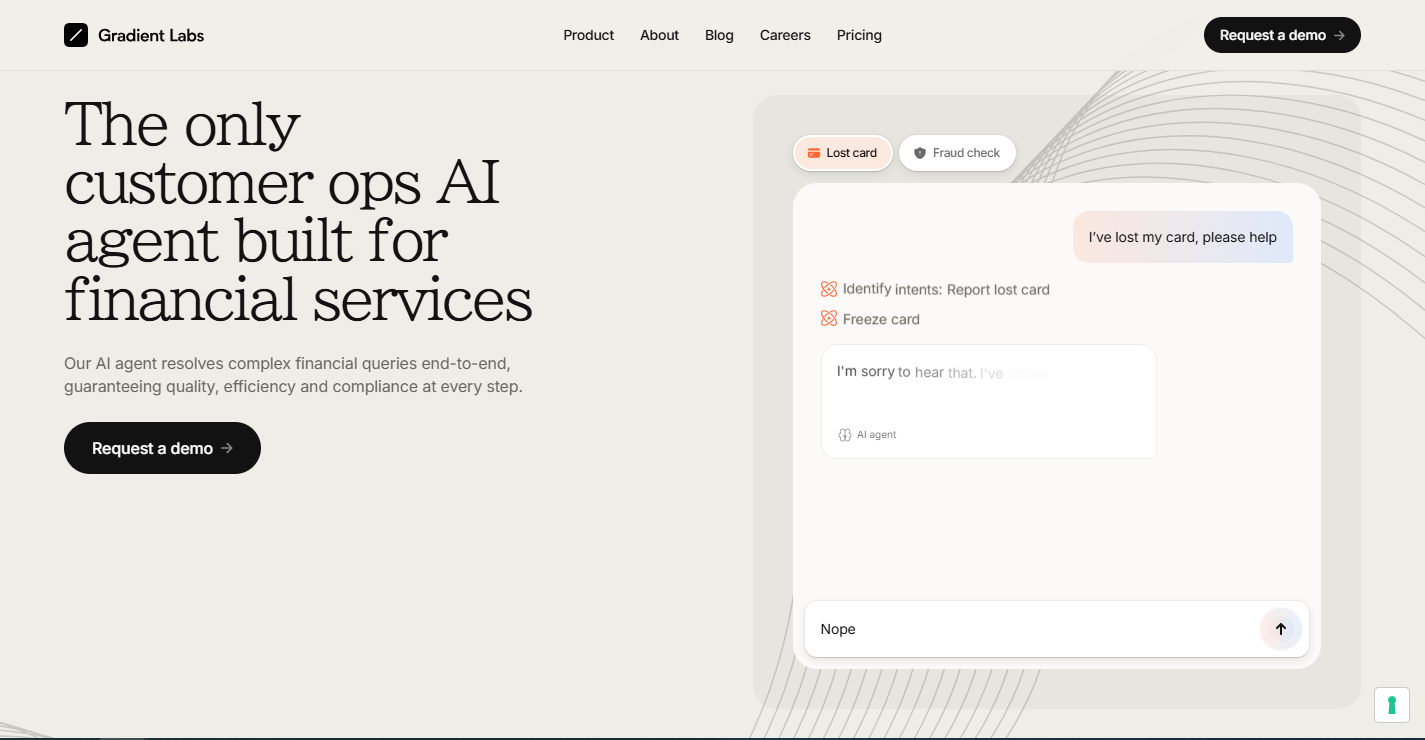Click the chat message input field
Viewport: 1425px width, 740px height.
(1057, 629)
